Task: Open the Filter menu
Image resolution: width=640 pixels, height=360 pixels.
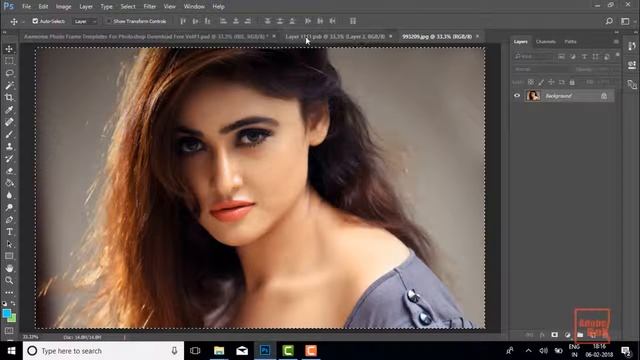Action: [x=149, y=7]
